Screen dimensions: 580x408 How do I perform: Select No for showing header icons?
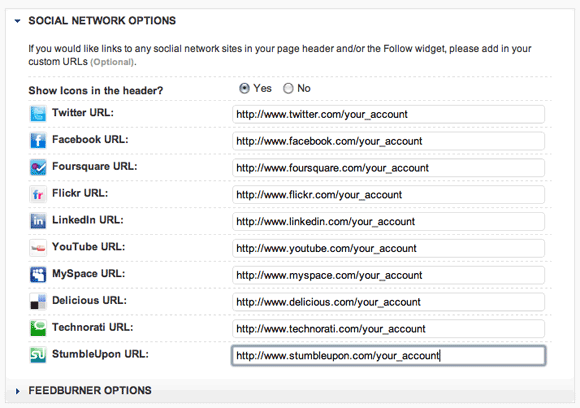[x=288, y=88]
